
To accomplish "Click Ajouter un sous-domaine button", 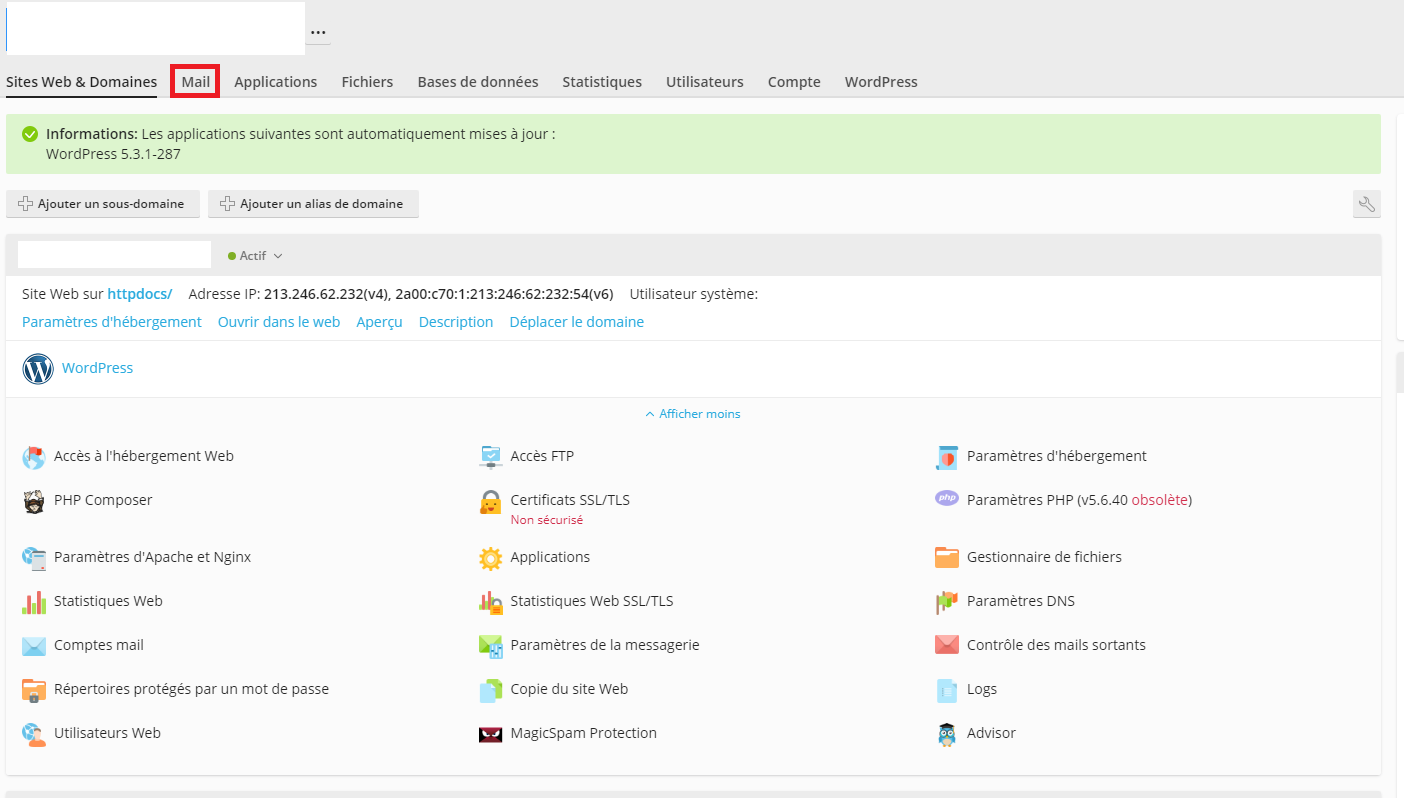I will [103, 204].
